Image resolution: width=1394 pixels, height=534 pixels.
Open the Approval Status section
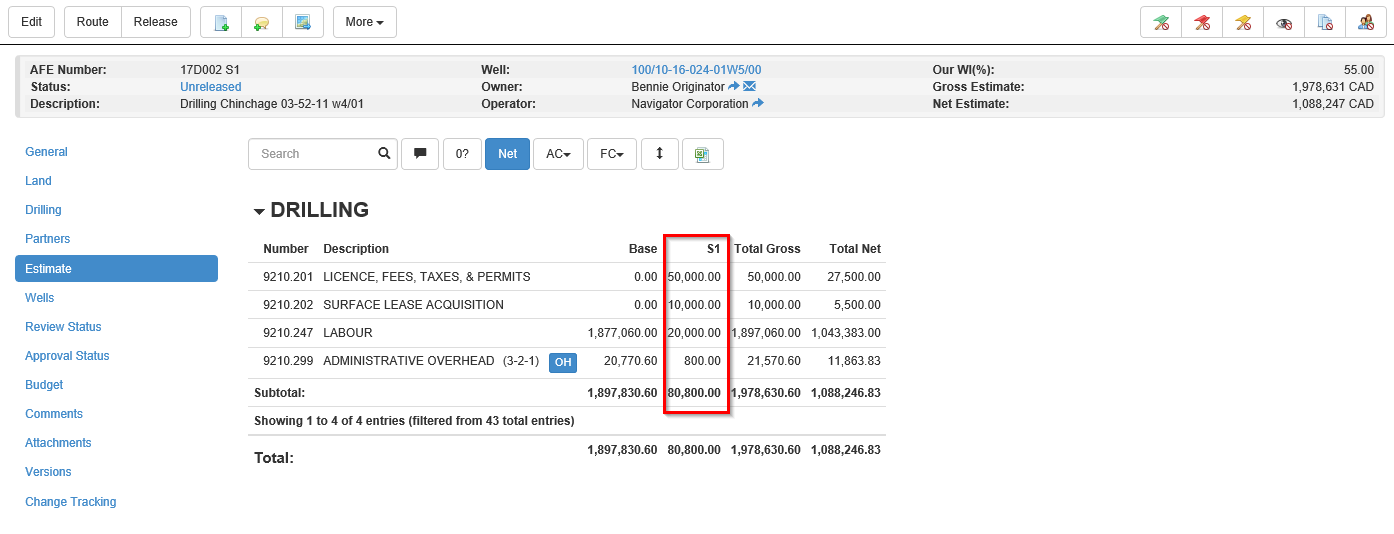pyautogui.click(x=67, y=356)
